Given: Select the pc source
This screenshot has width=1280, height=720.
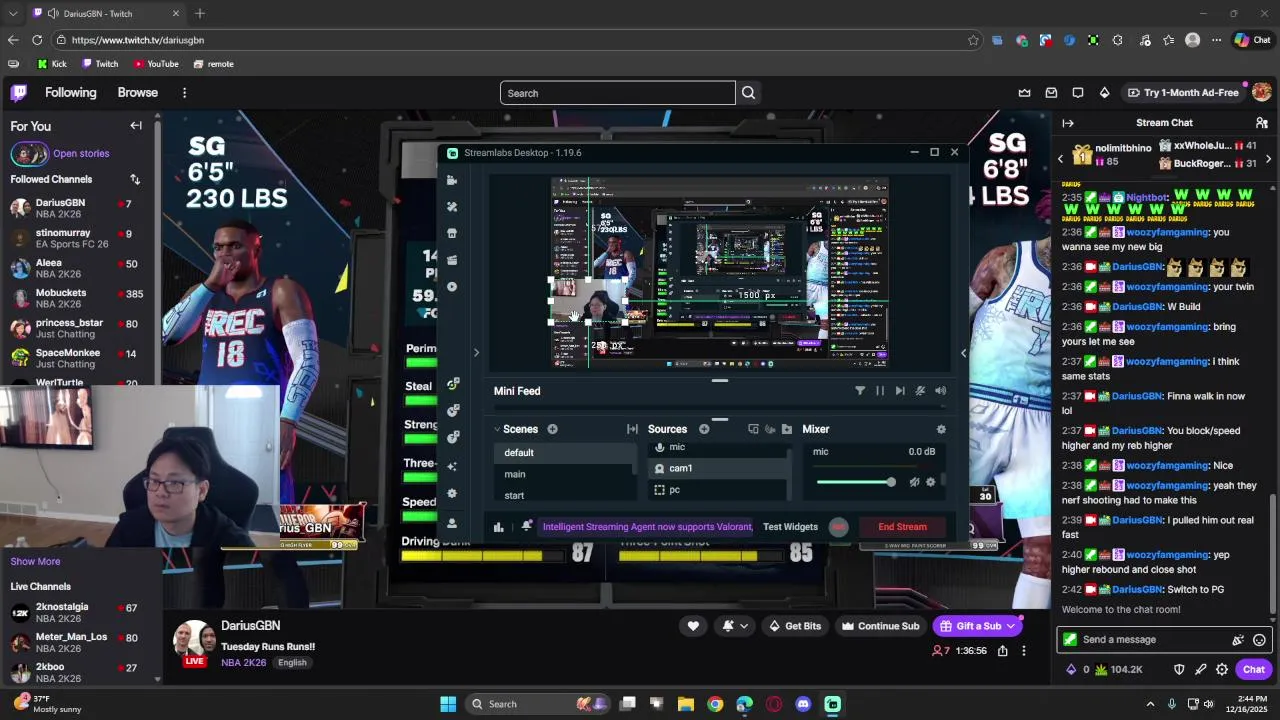Looking at the screenshot, I should click(718, 490).
